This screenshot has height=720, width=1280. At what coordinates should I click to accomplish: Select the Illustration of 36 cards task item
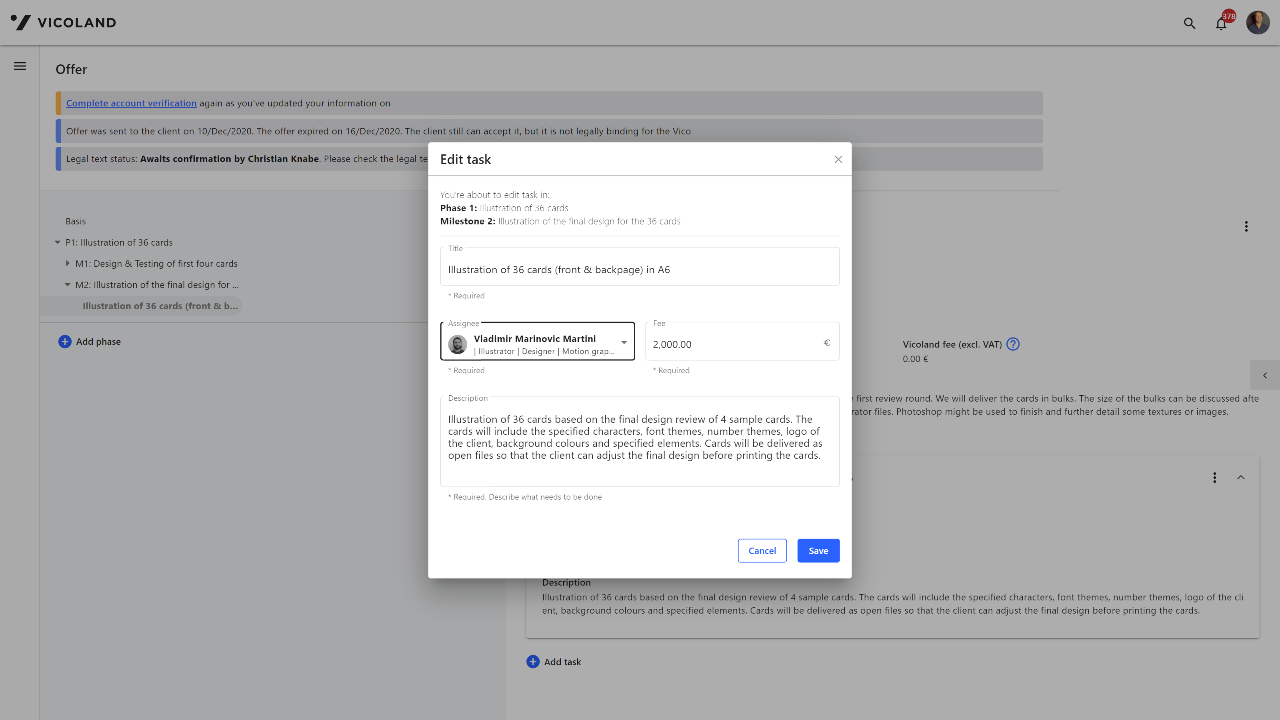click(160, 306)
